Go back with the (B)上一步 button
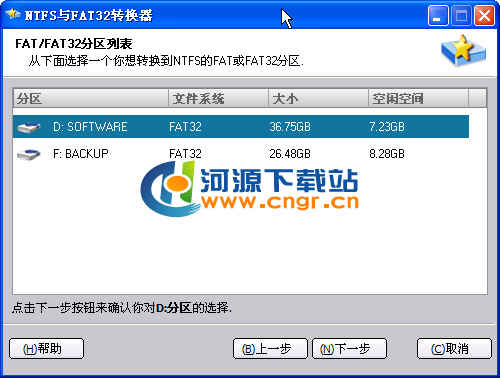 (x=270, y=349)
